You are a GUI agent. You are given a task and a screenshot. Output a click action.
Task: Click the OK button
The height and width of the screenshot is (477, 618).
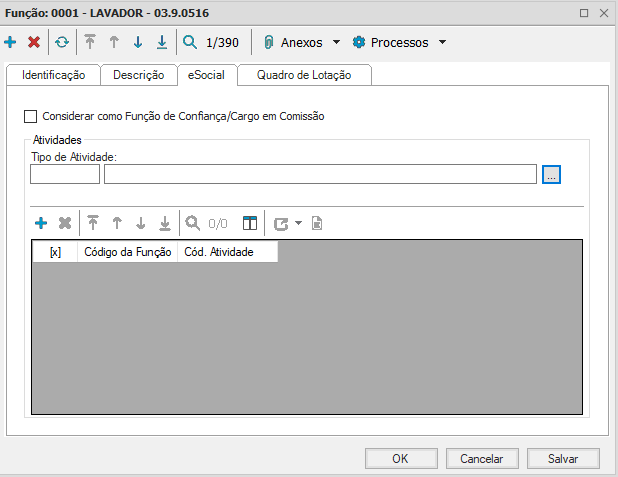tap(400, 458)
